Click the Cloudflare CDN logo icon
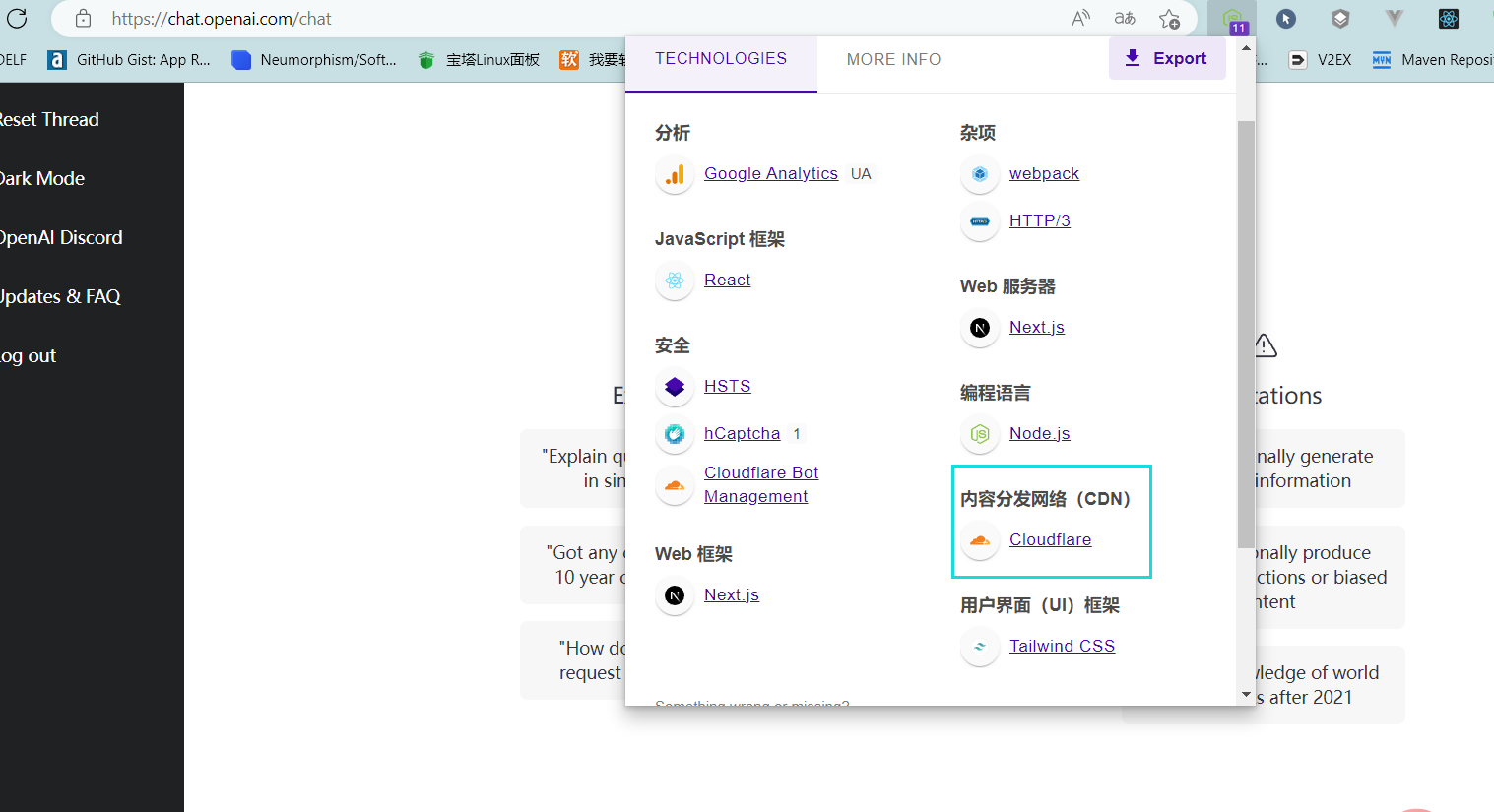This screenshot has width=1494, height=812. click(980, 540)
